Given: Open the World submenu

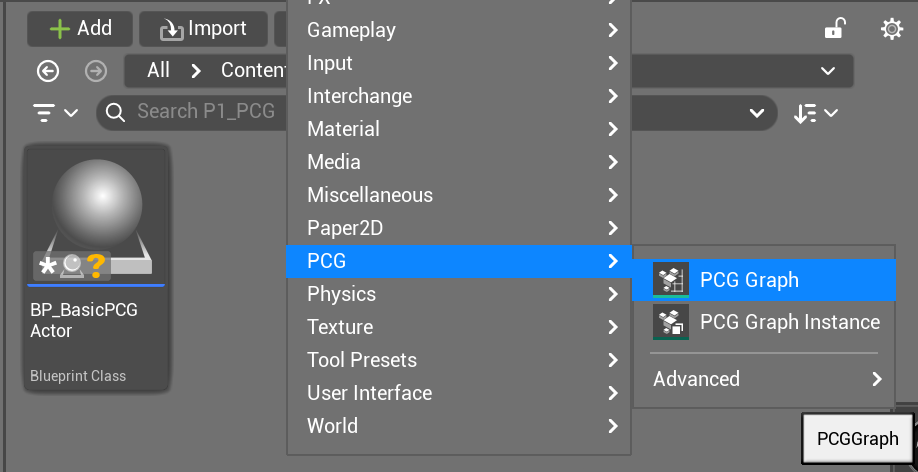Looking at the screenshot, I should pos(458,426).
